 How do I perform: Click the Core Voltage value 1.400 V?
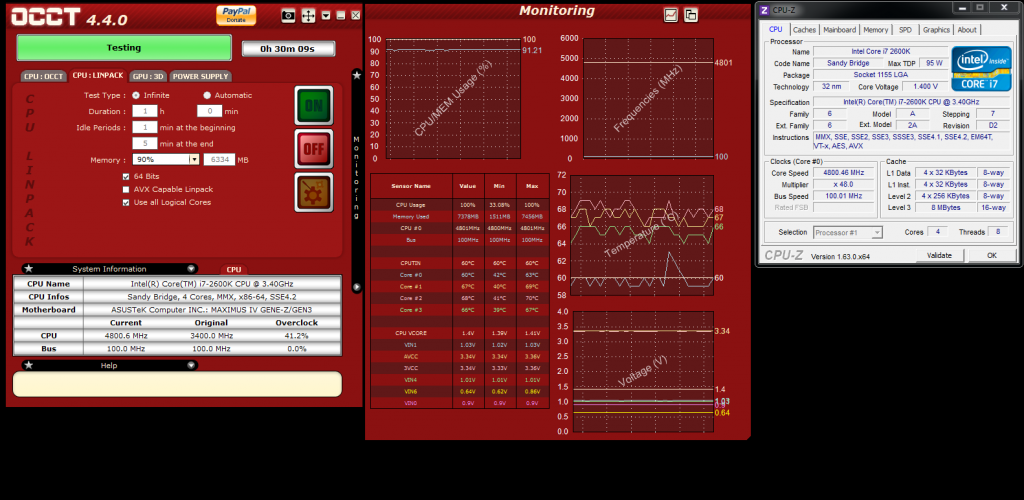[926, 86]
